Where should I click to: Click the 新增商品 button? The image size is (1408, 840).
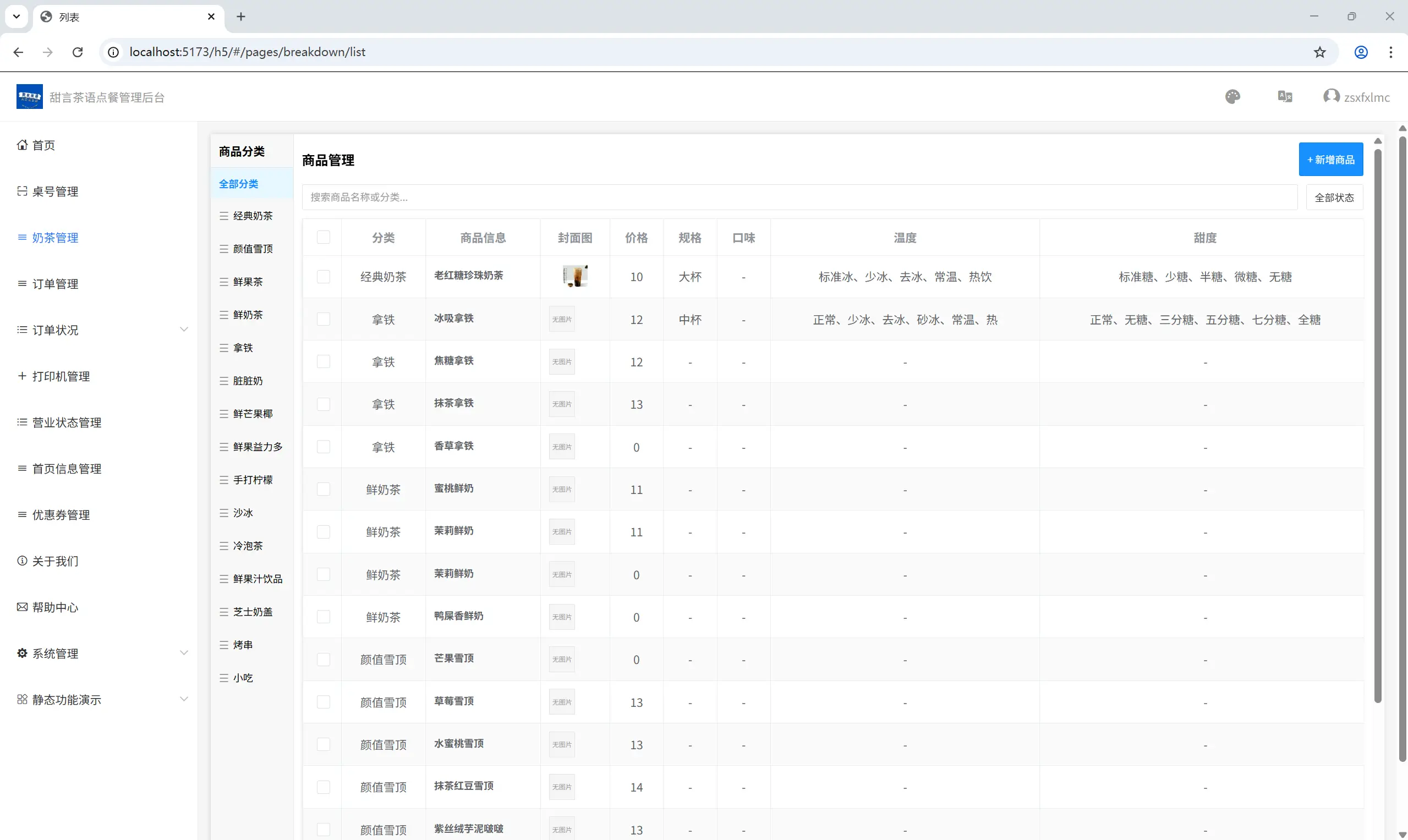click(x=1330, y=160)
